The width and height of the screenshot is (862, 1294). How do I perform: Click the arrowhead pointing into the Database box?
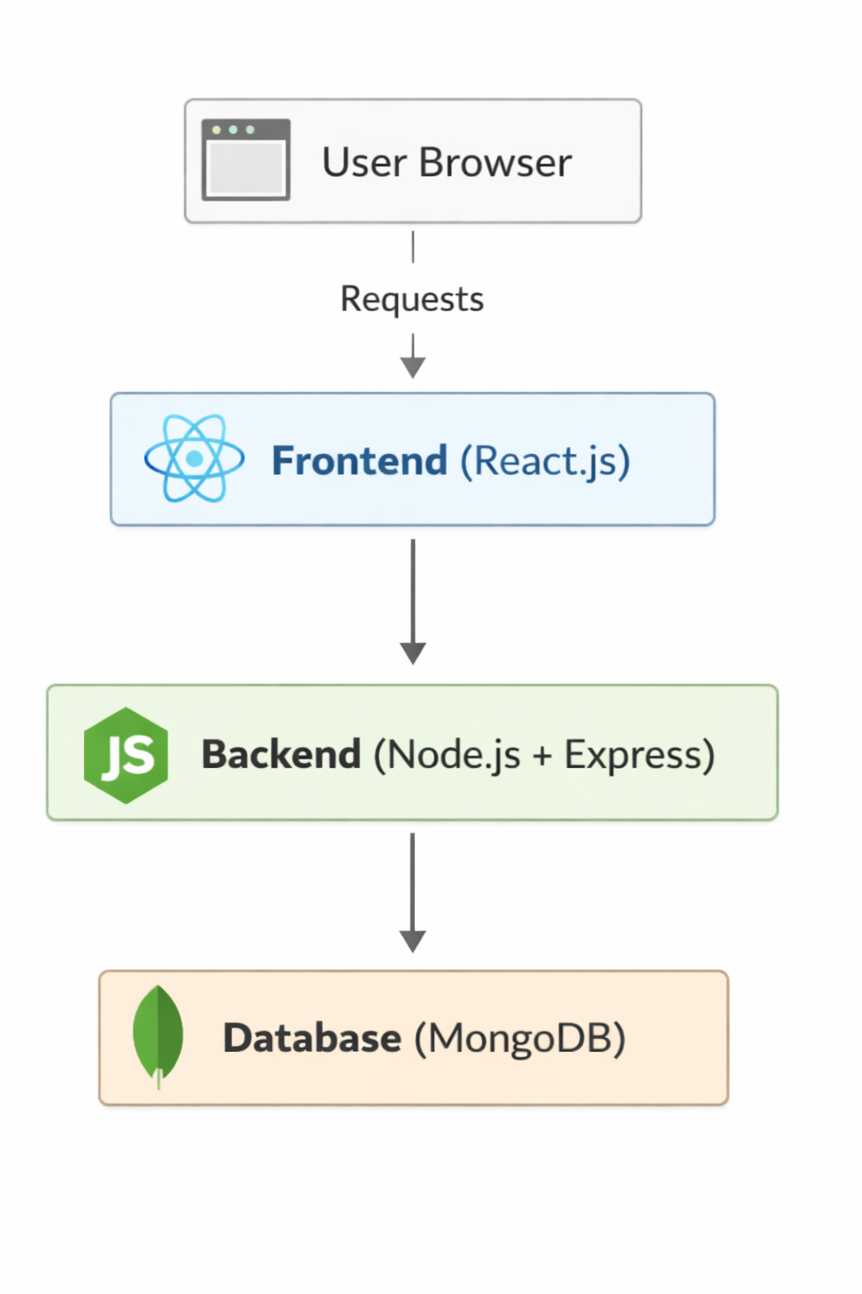point(412,940)
